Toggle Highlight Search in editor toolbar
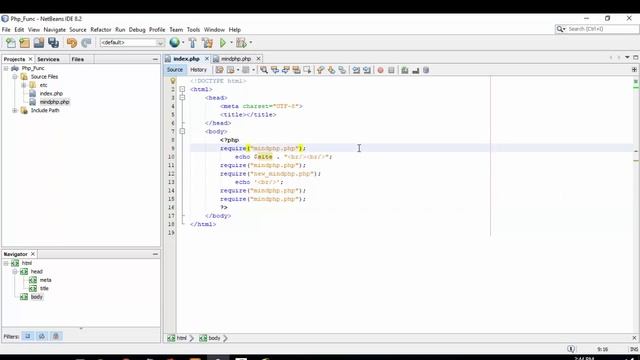 click(x=296, y=70)
